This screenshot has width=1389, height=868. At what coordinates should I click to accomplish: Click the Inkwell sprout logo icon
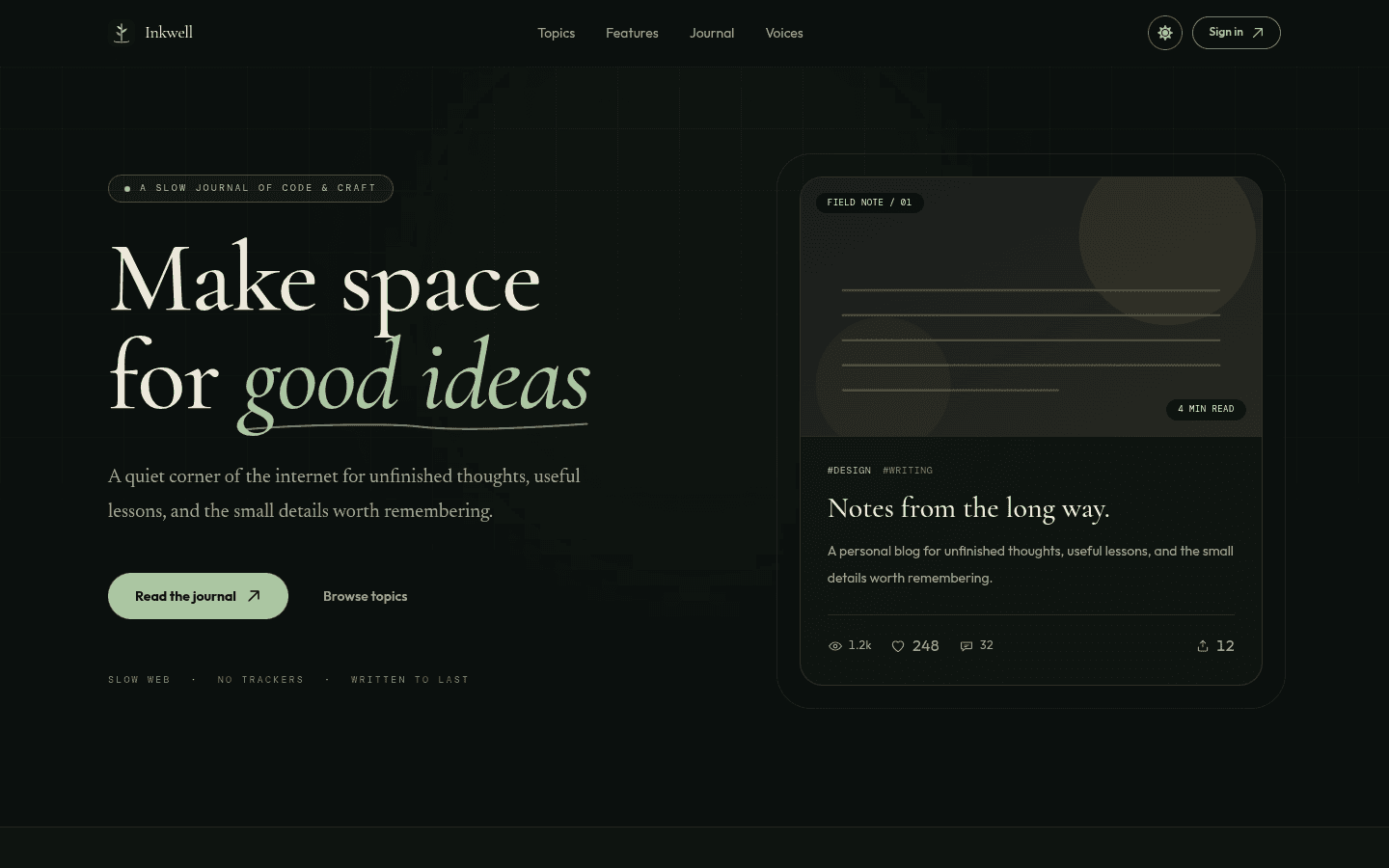(x=122, y=33)
